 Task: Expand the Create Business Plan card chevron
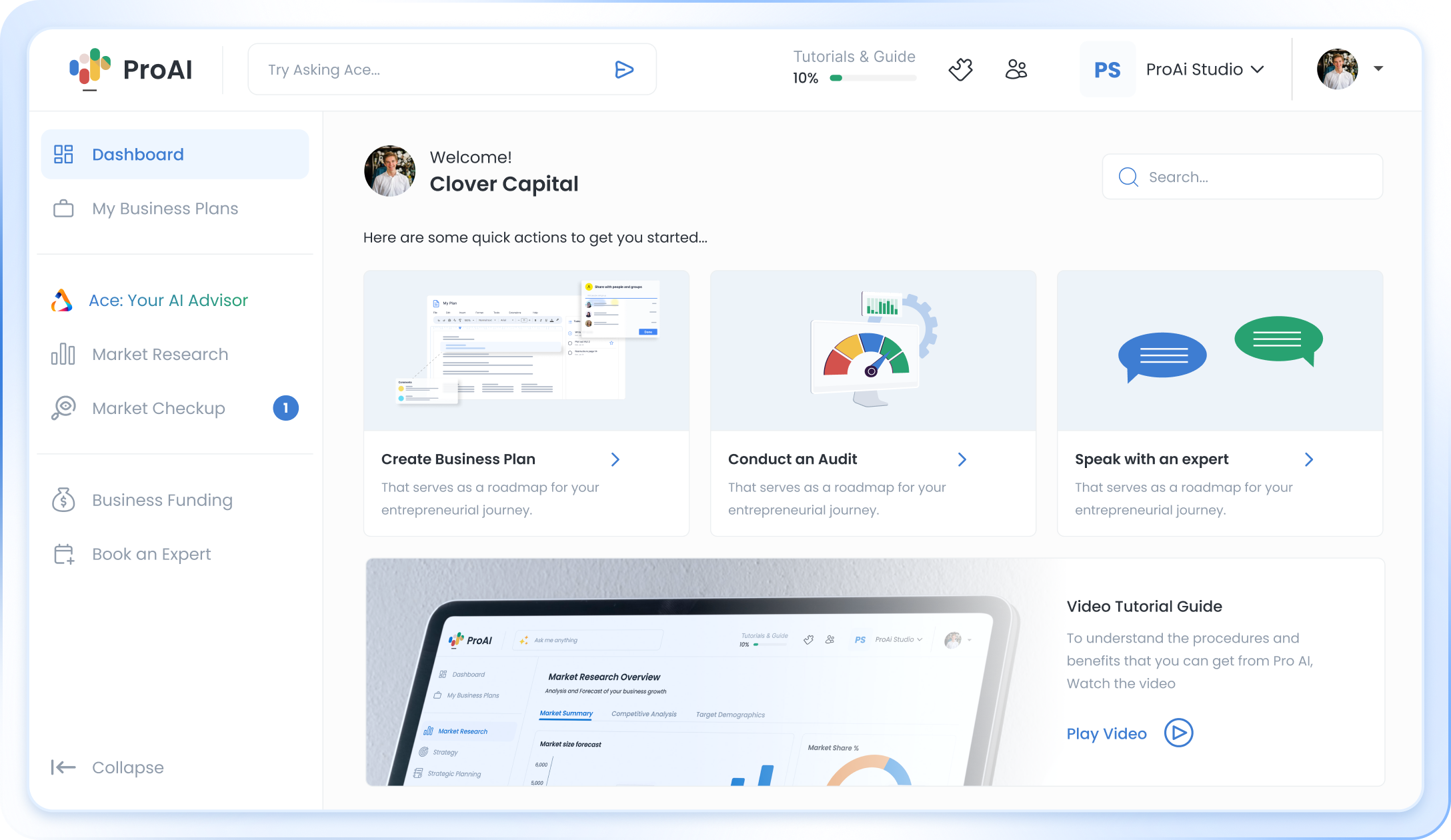coord(615,459)
